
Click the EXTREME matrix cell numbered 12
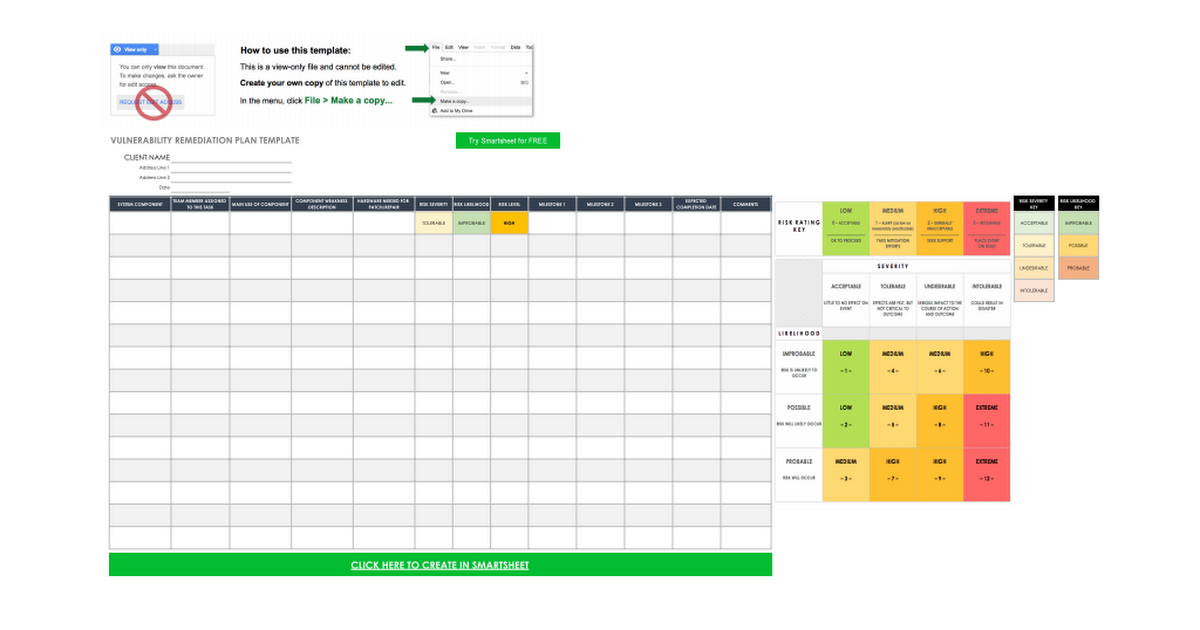coord(987,473)
